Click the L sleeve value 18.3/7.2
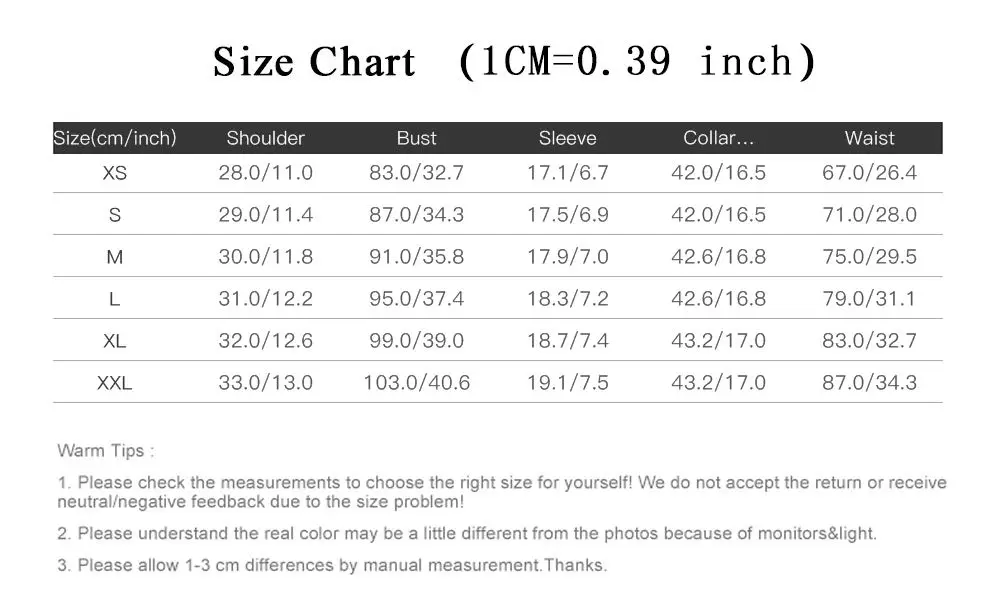Image resolution: width=1001 pixels, height=605 pixels. (x=568, y=299)
